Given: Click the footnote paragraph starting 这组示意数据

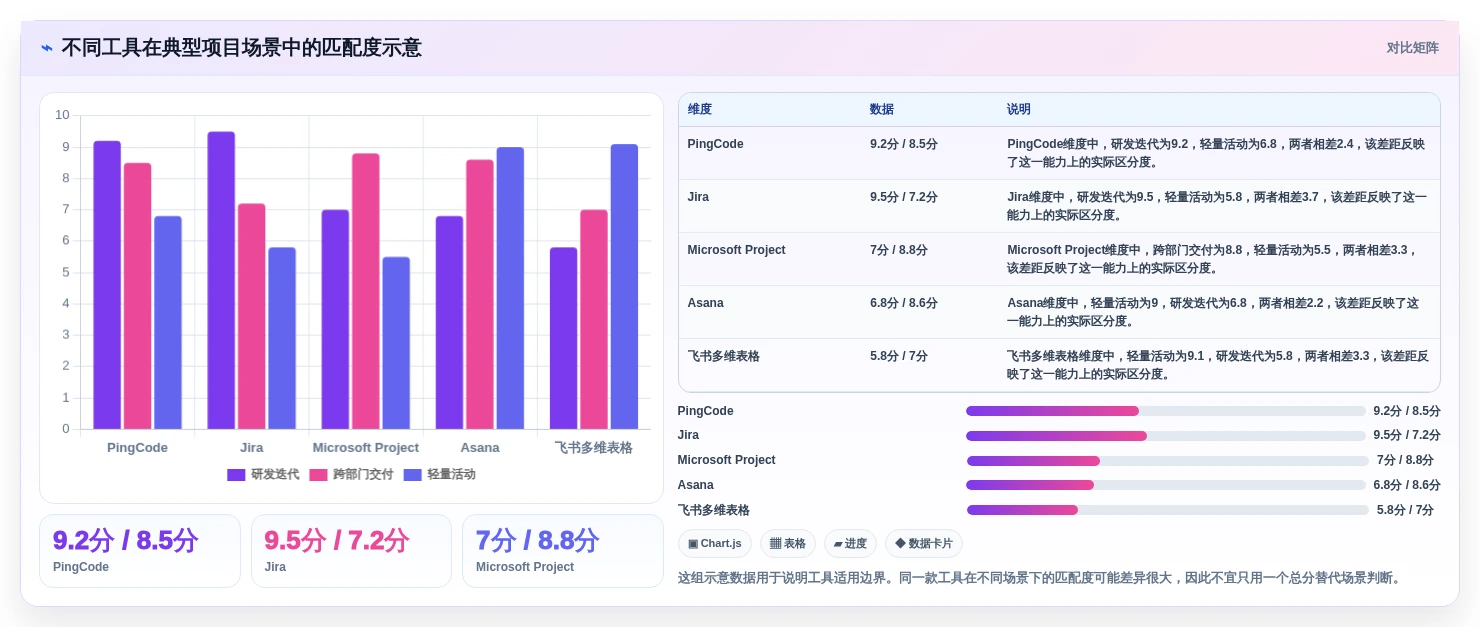Looking at the screenshot, I should [x=1040, y=578].
